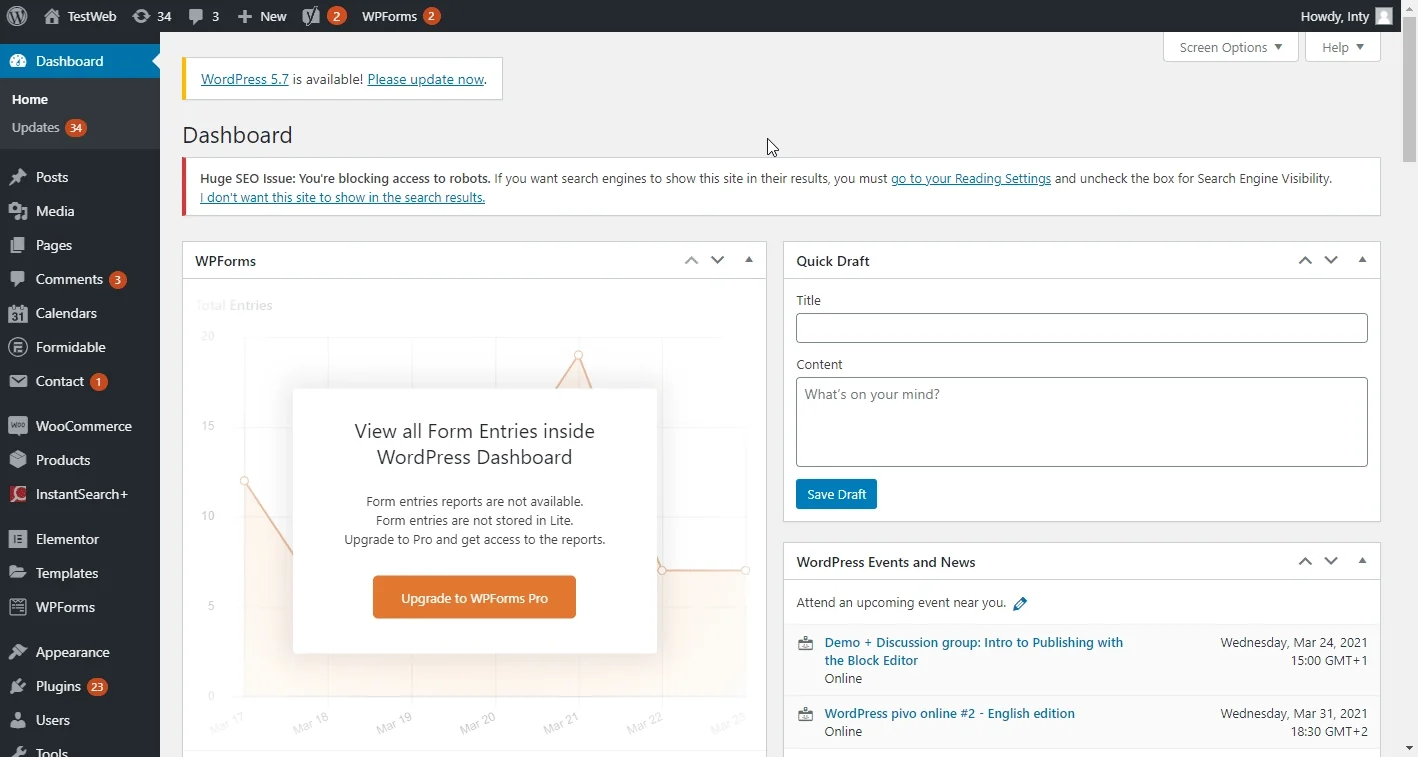1418x757 pixels.
Task: Open the Yoast SEO icon in admin bar
Action: pyautogui.click(x=311, y=16)
